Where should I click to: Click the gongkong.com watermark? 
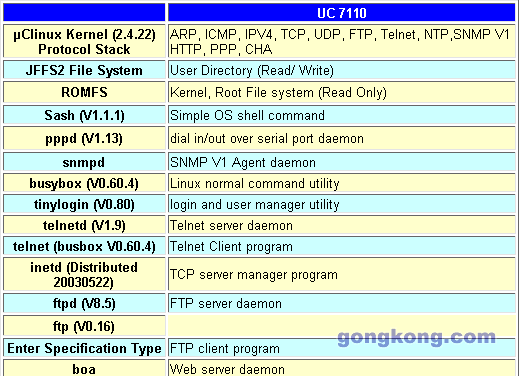[416, 337]
